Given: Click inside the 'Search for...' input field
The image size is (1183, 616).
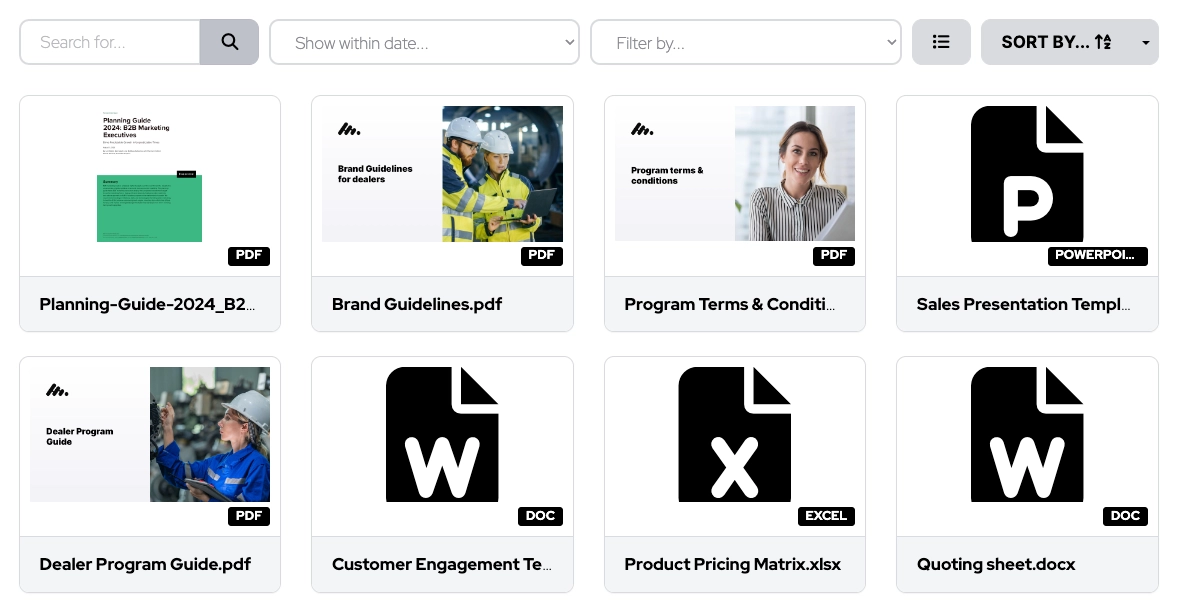Looking at the screenshot, I should click(x=110, y=42).
